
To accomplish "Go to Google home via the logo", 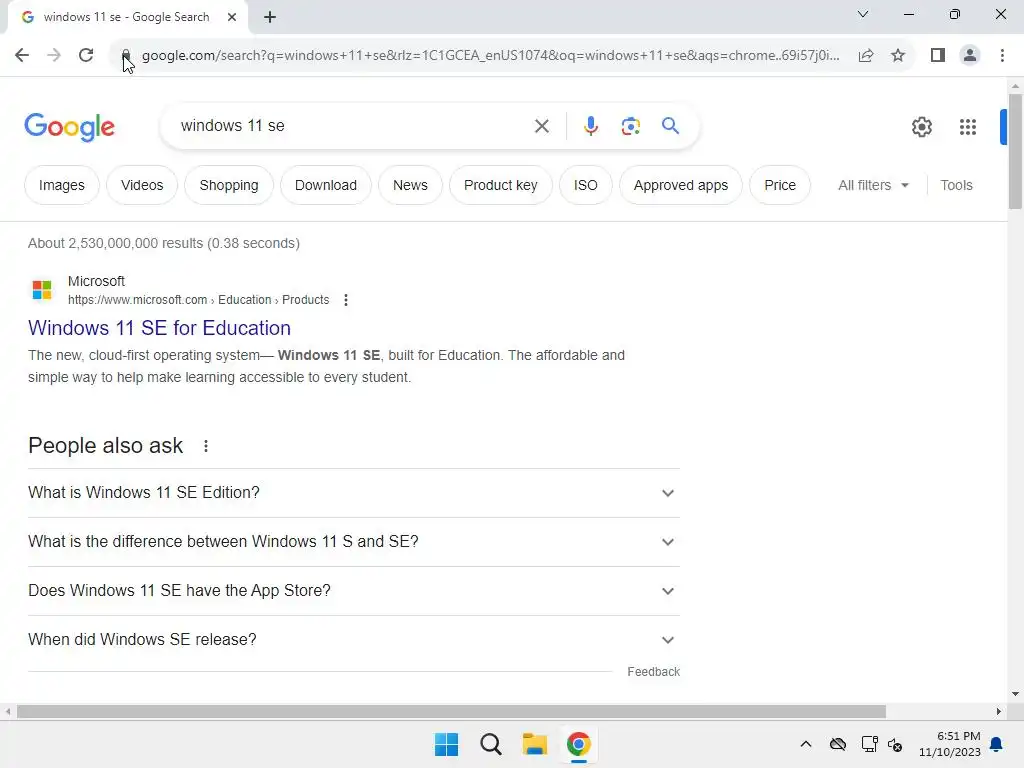I will pos(69,127).
